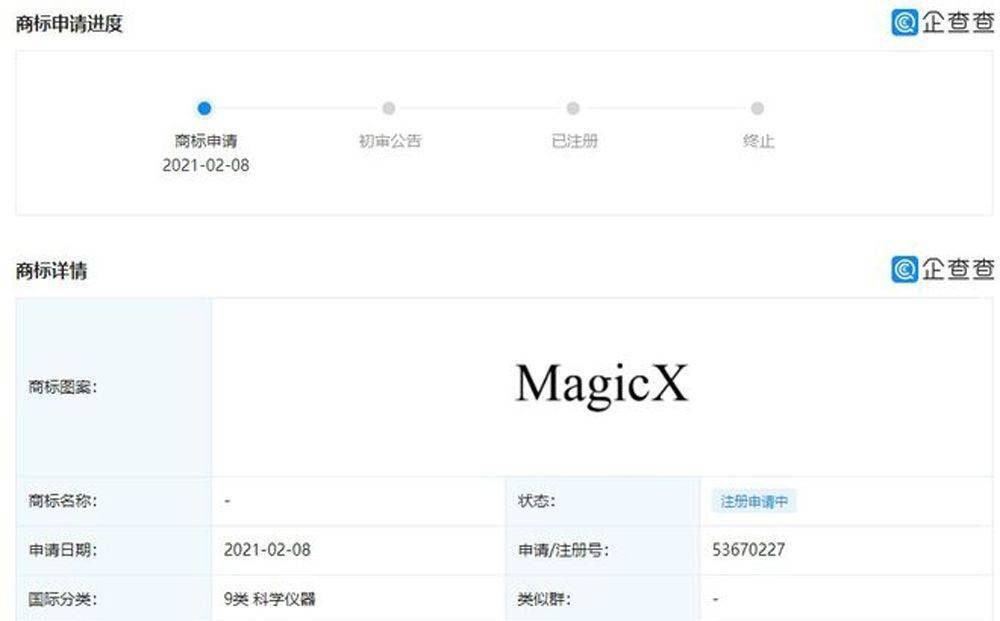This screenshot has height=621, width=1000.
Task: Click the 商标图案 row label
Action: [62, 387]
